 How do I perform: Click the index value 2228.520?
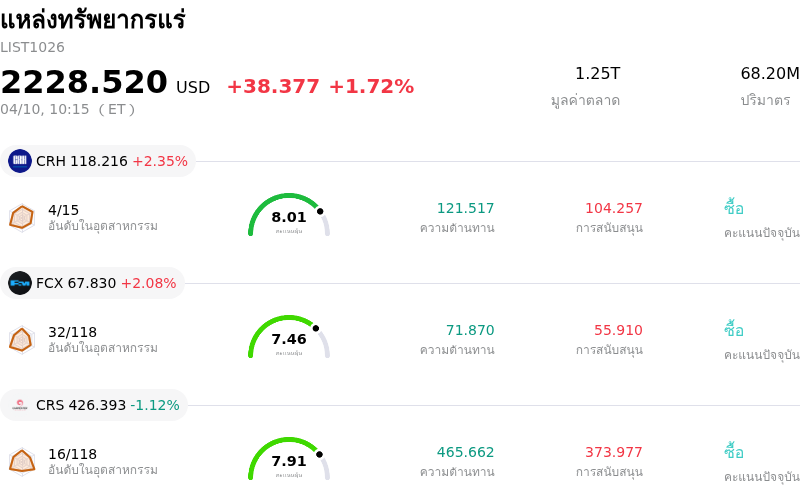[84, 83]
